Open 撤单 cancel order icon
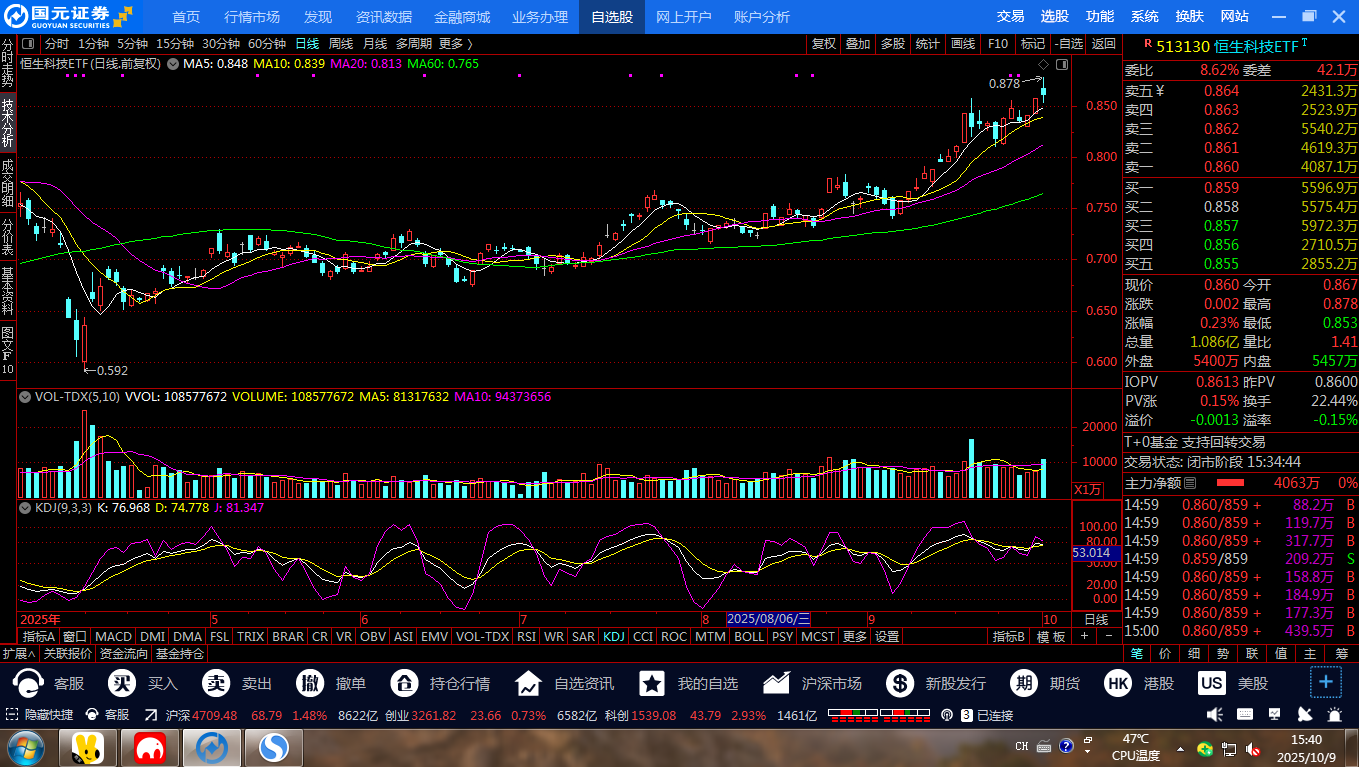This screenshot has width=1359, height=767. click(x=310, y=684)
